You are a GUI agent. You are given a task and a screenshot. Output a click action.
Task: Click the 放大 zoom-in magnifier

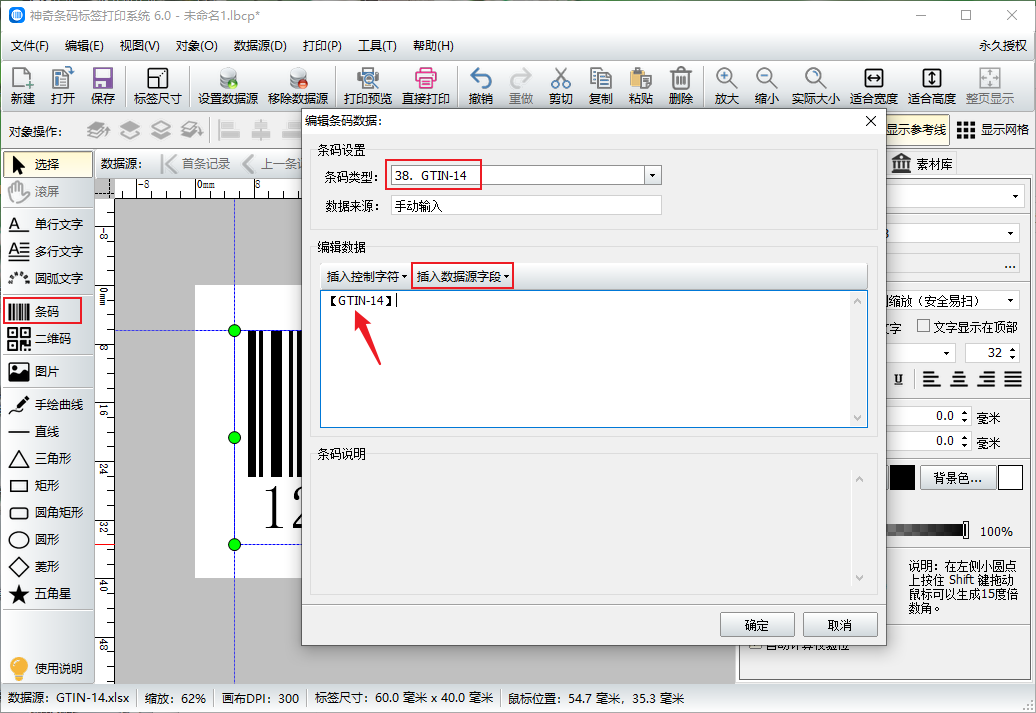pyautogui.click(x=726, y=86)
